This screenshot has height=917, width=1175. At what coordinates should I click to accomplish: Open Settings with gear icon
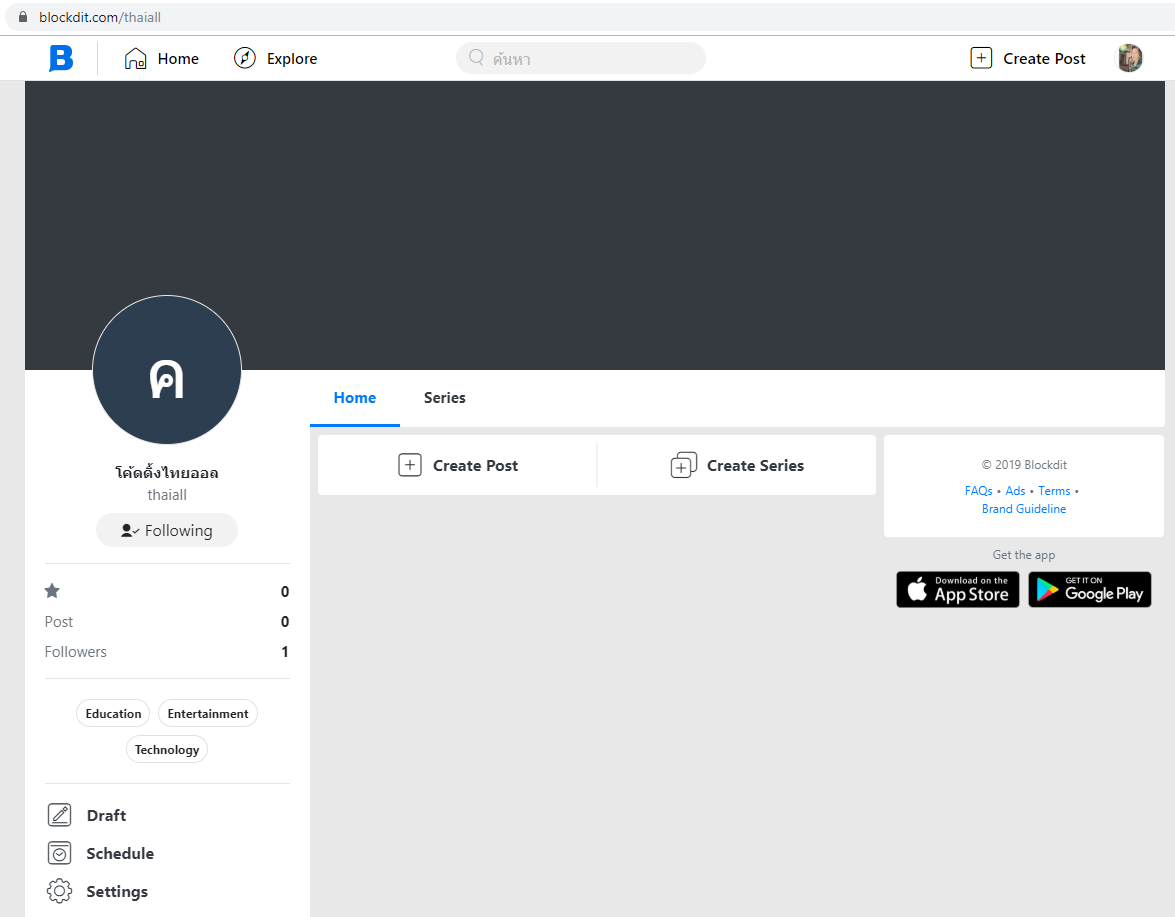click(60, 891)
